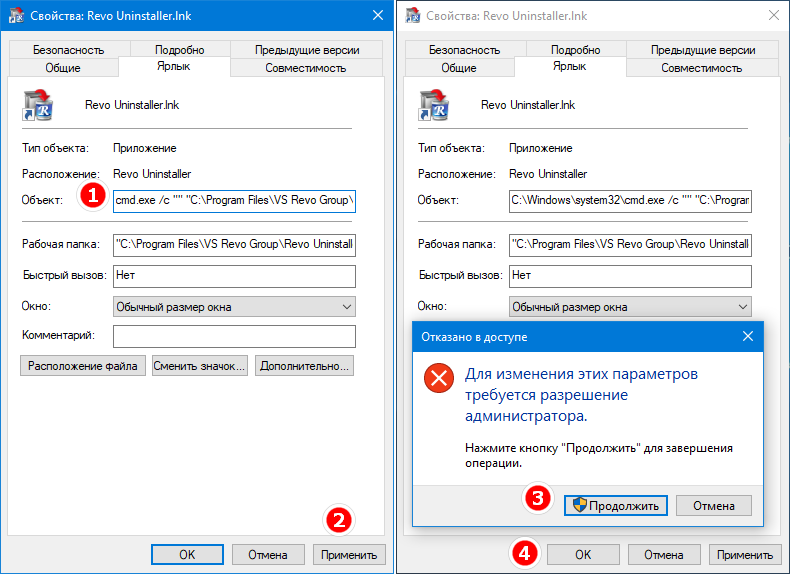
Task: Click the Расположение файла button
Action: [83, 366]
